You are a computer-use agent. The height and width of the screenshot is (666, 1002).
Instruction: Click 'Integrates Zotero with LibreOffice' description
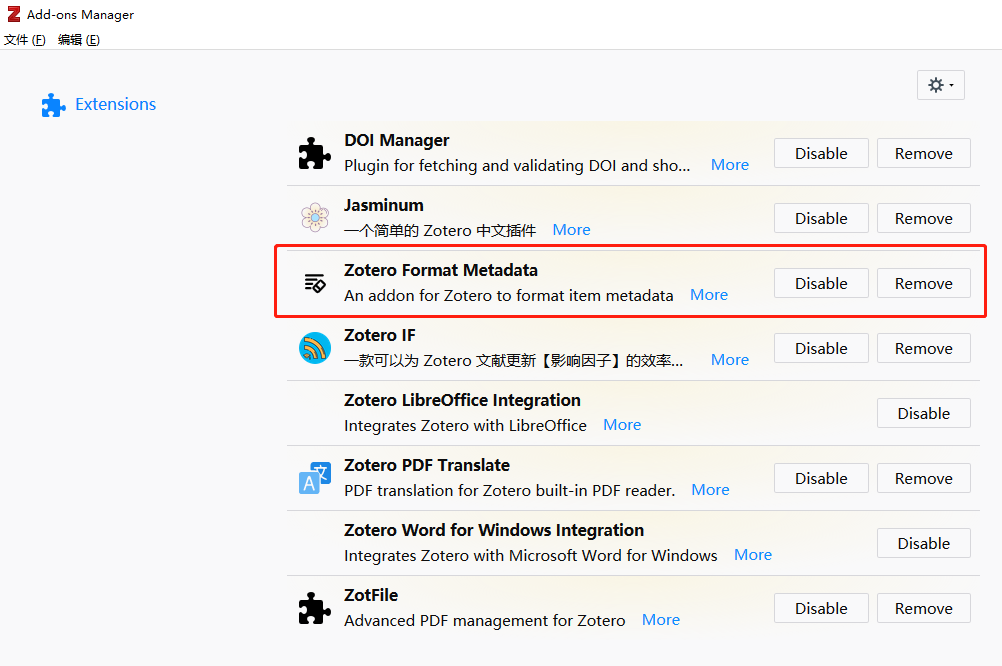[x=465, y=426]
